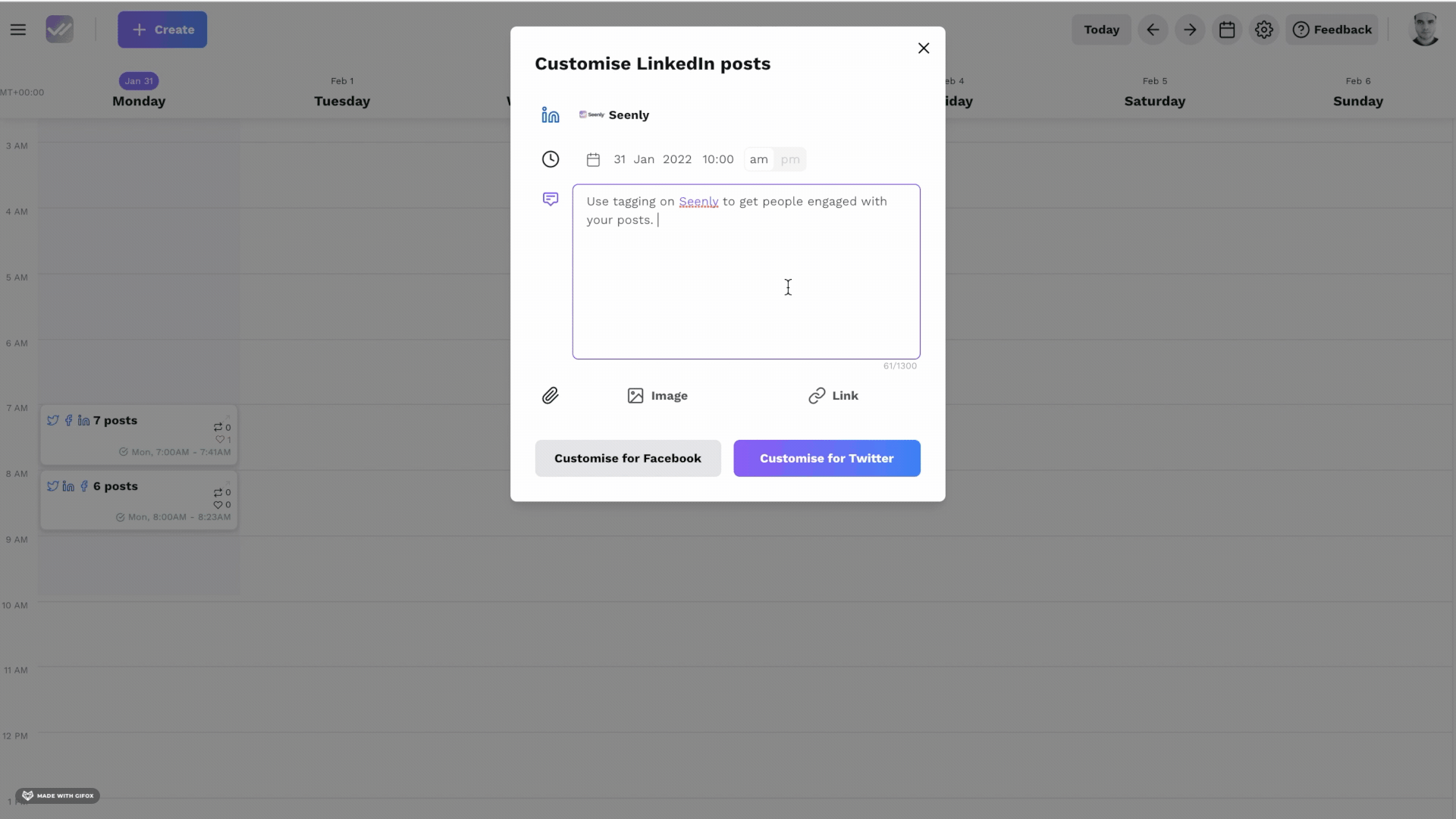Viewport: 1456px width, 819px height.
Task: Click the attachment paperclip icon
Action: (551, 396)
